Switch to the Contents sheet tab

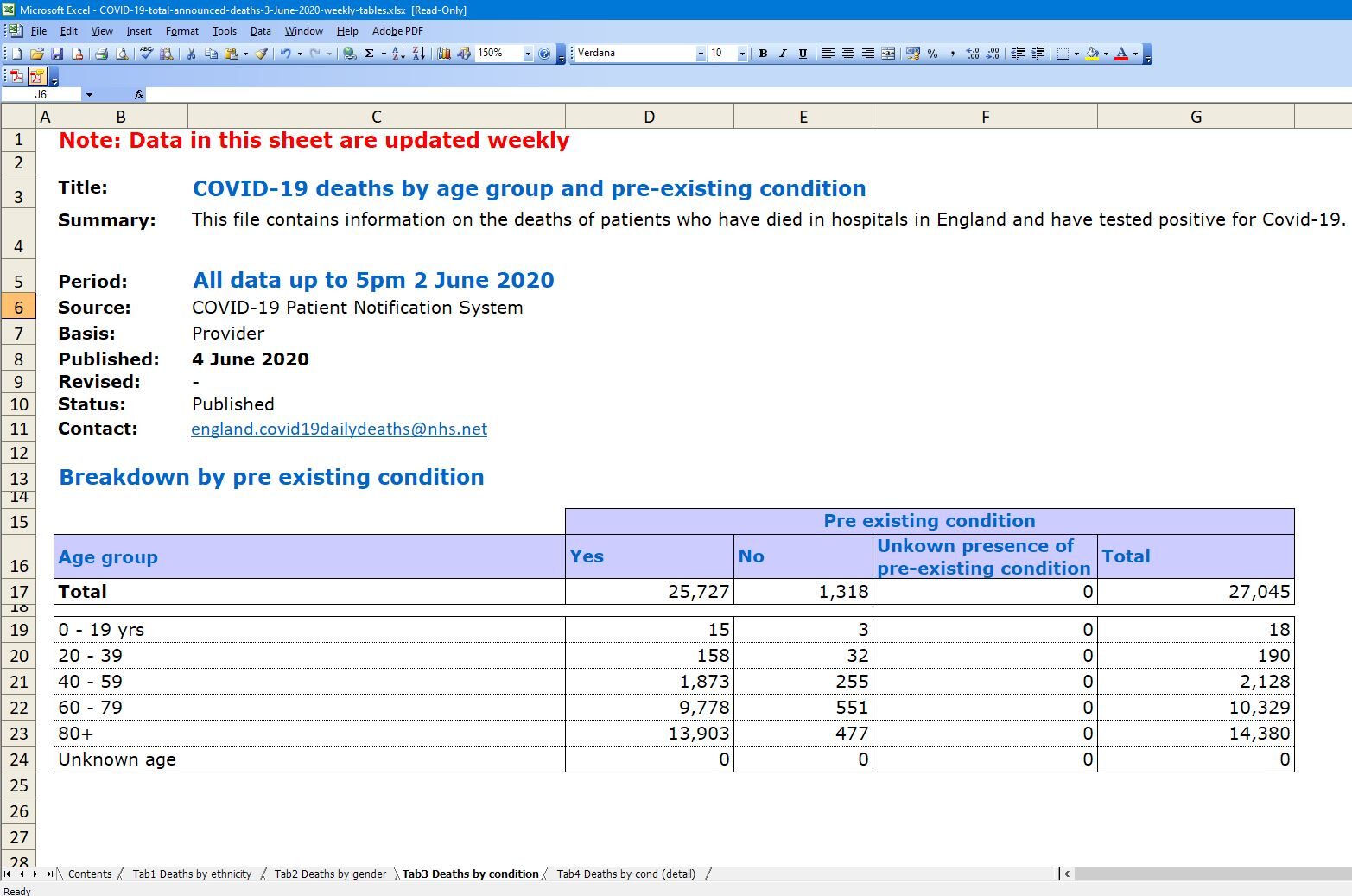(x=90, y=874)
